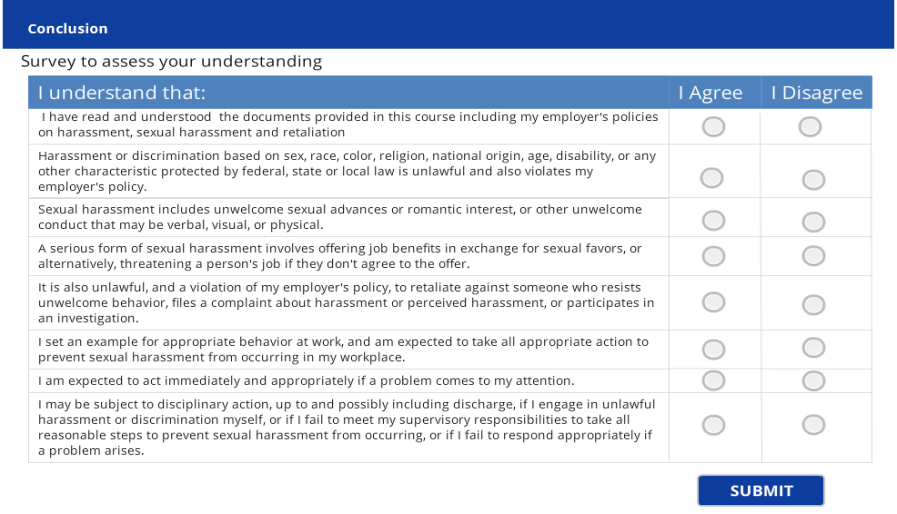Agree to having read the course documents
The height and width of the screenshot is (514, 897).
tap(713, 127)
